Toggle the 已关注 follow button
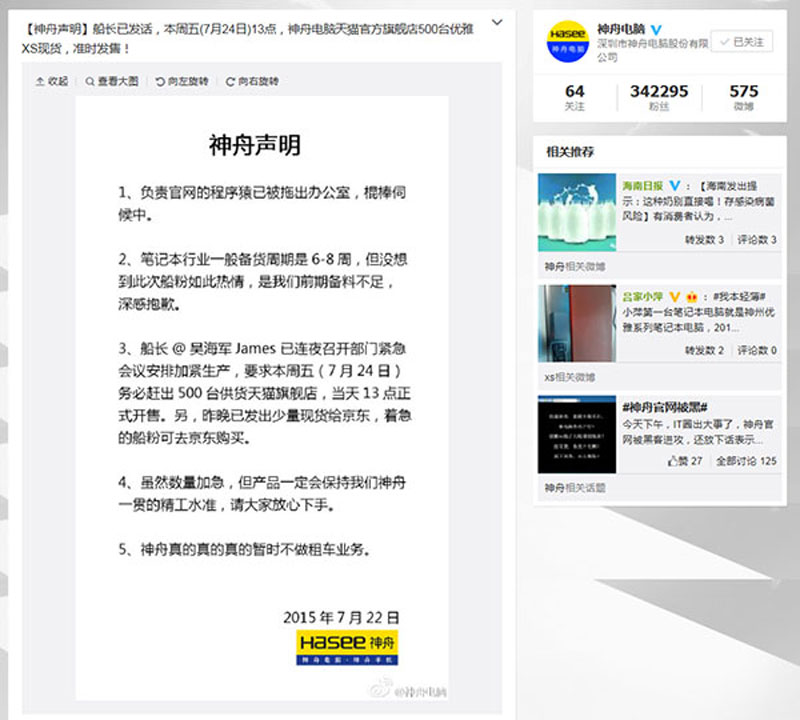This screenshot has height=720, width=800. click(742, 42)
